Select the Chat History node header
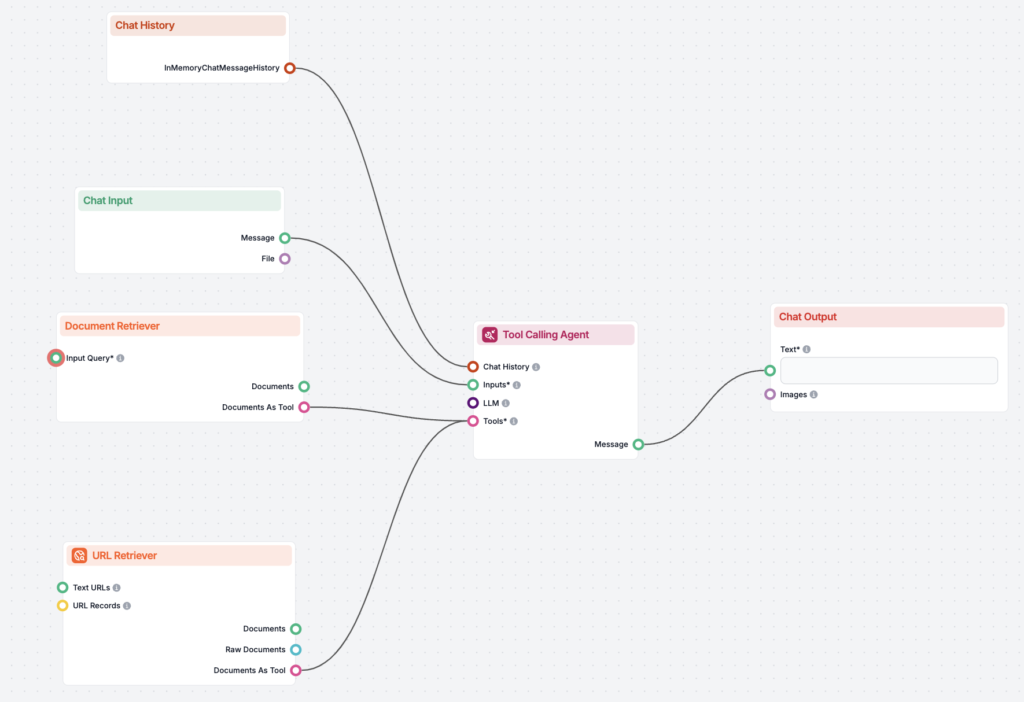The height and width of the screenshot is (702, 1024). pyautogui.click(x=198, y=26)
